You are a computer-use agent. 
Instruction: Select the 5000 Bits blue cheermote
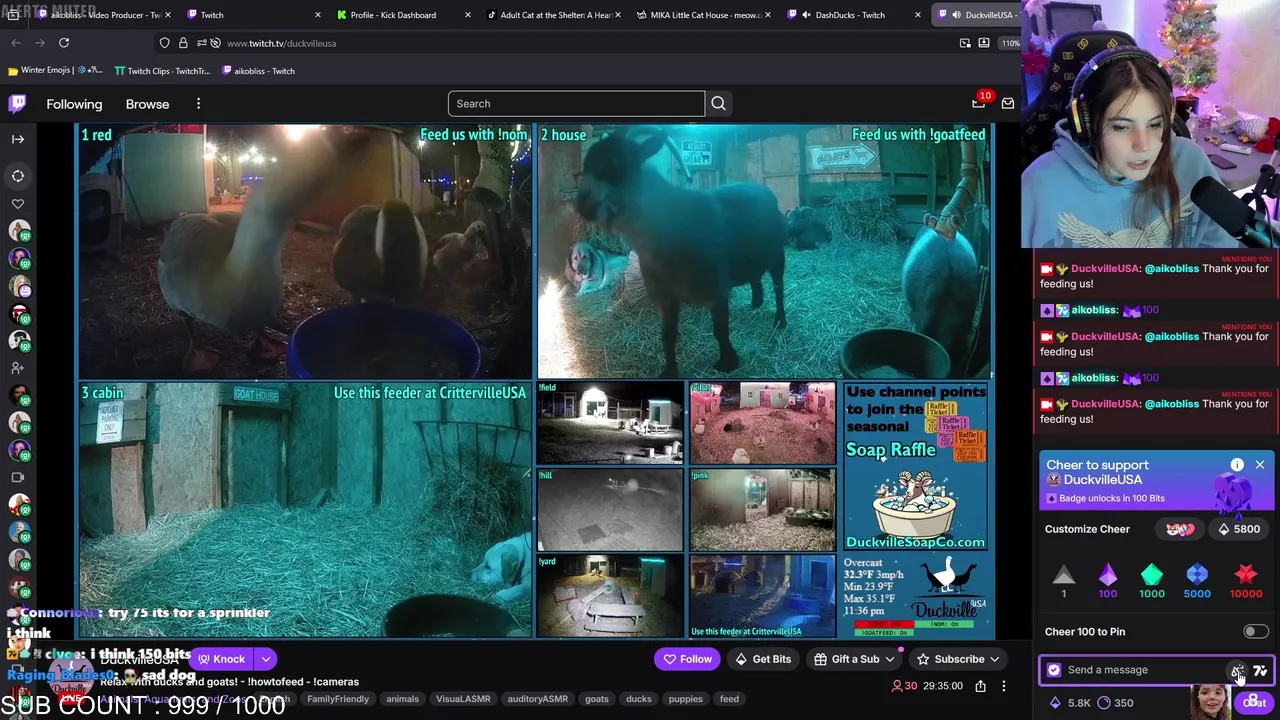pos(1197,581)
